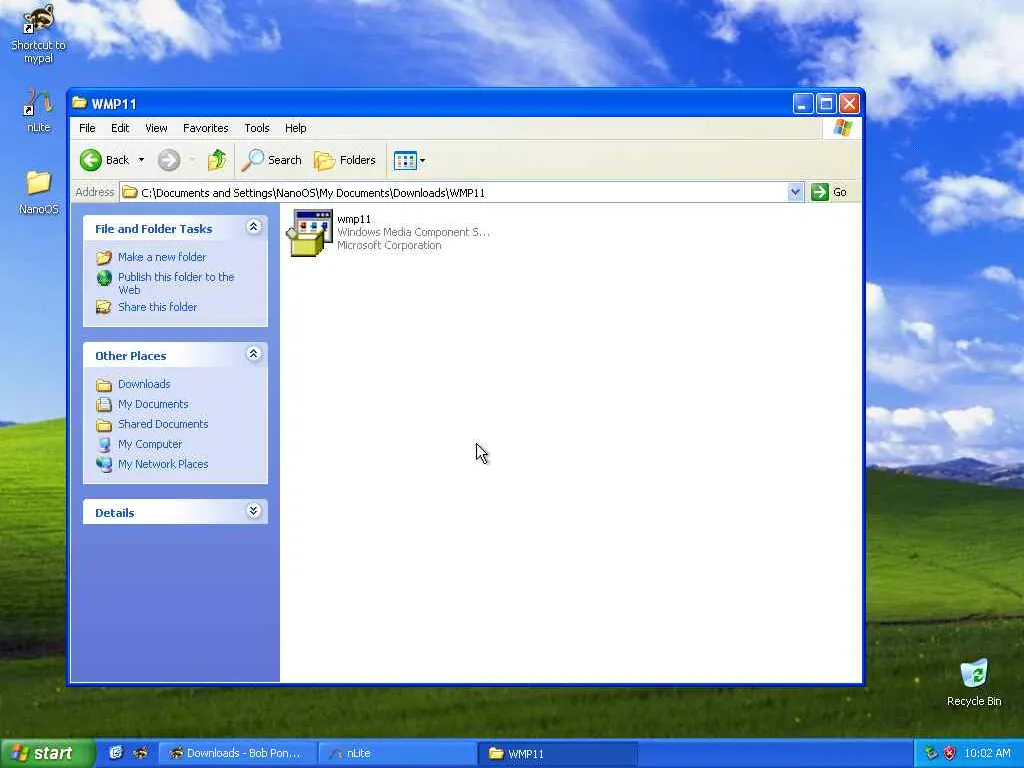
Task: Minimize the WMP11 window
Action: click(x=803, y=104)
